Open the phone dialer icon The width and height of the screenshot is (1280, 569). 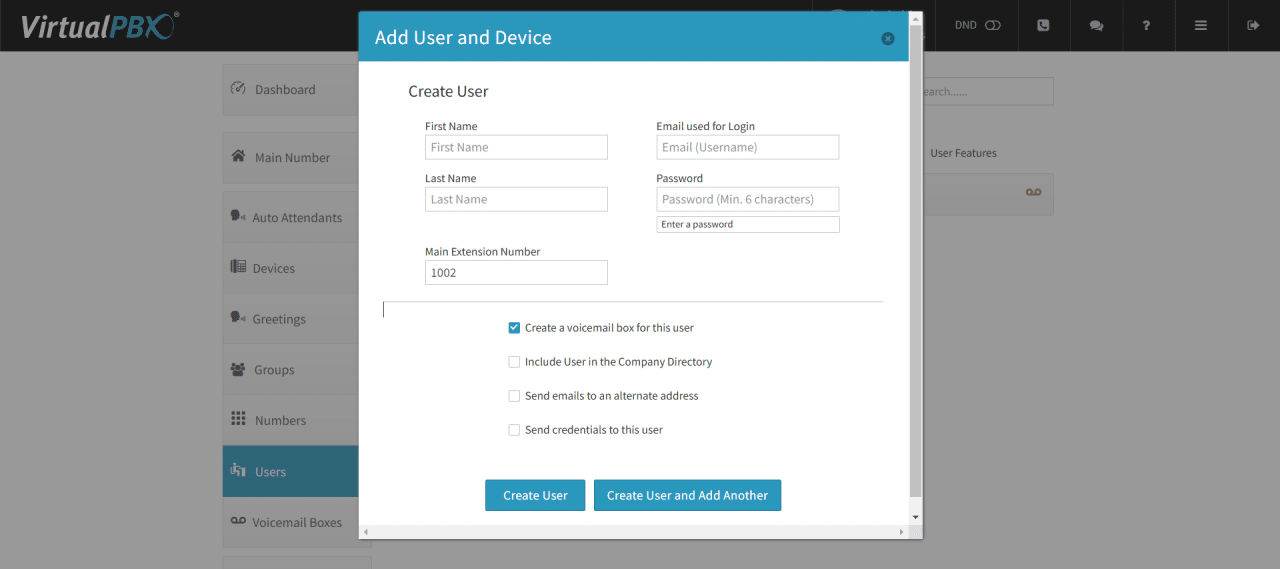[1044, 25]
